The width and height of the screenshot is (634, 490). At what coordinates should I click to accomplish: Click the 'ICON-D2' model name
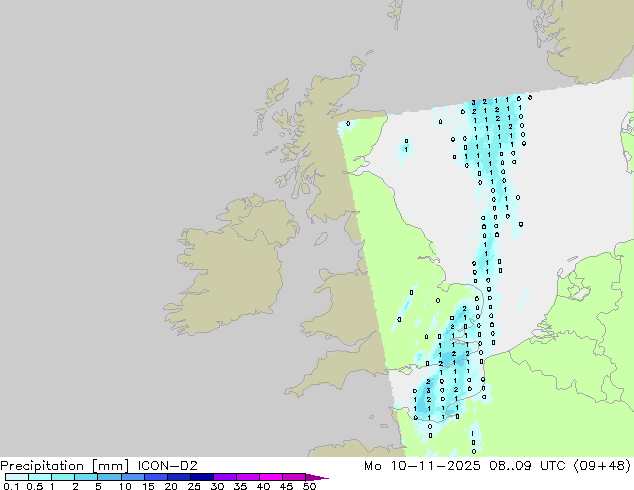[167, 466]
